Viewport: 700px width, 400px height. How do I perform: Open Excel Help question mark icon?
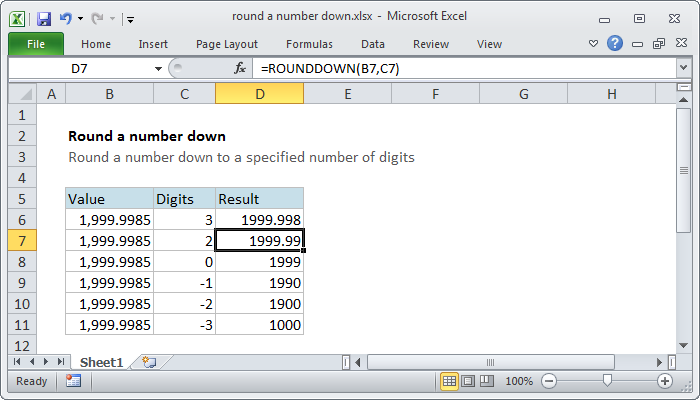[x=614, y=44]
